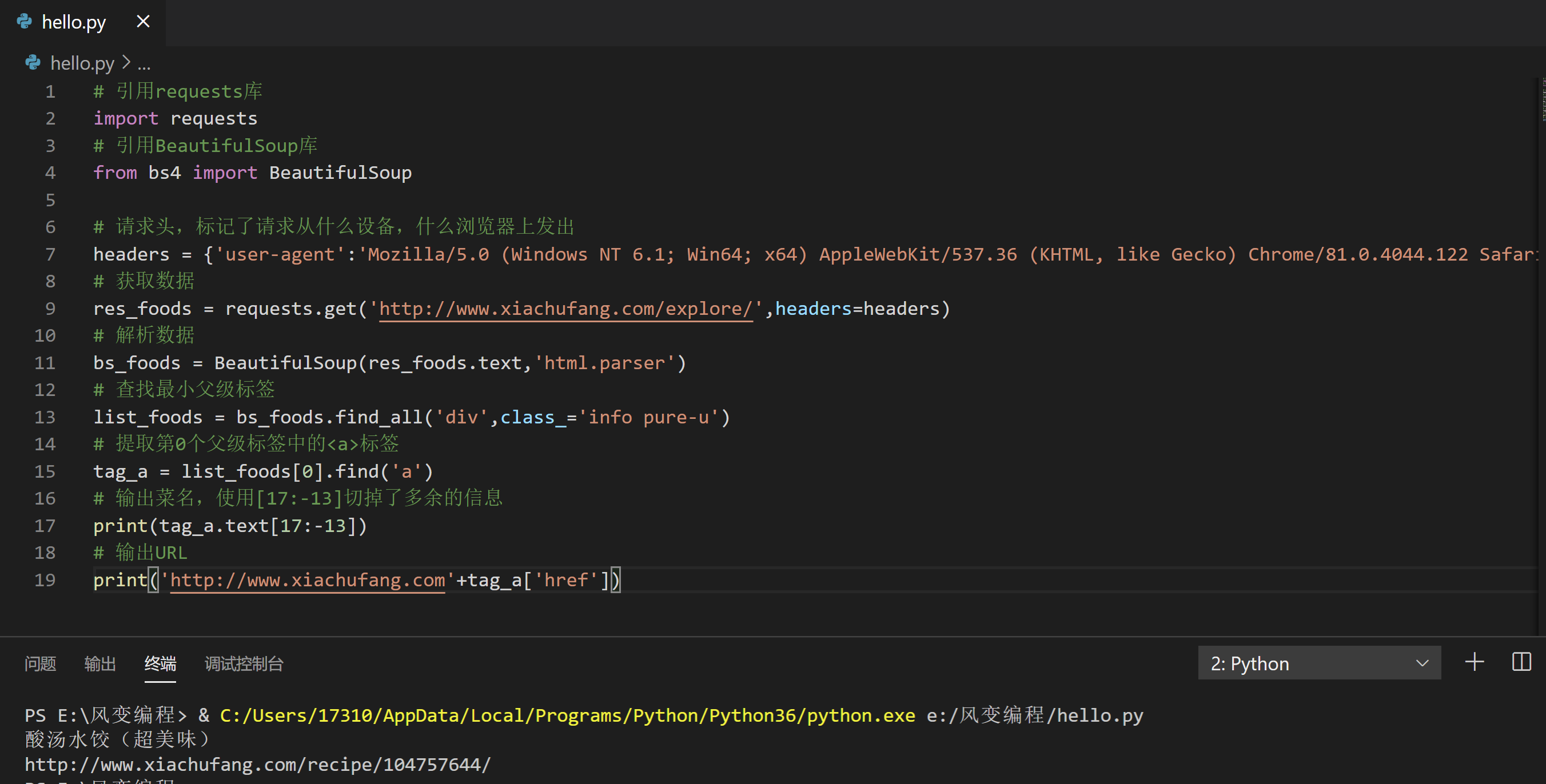This screenshot has height=784, width=1546.
Task: Open the 调试控制台 panel tab
Action: [244, 663]
